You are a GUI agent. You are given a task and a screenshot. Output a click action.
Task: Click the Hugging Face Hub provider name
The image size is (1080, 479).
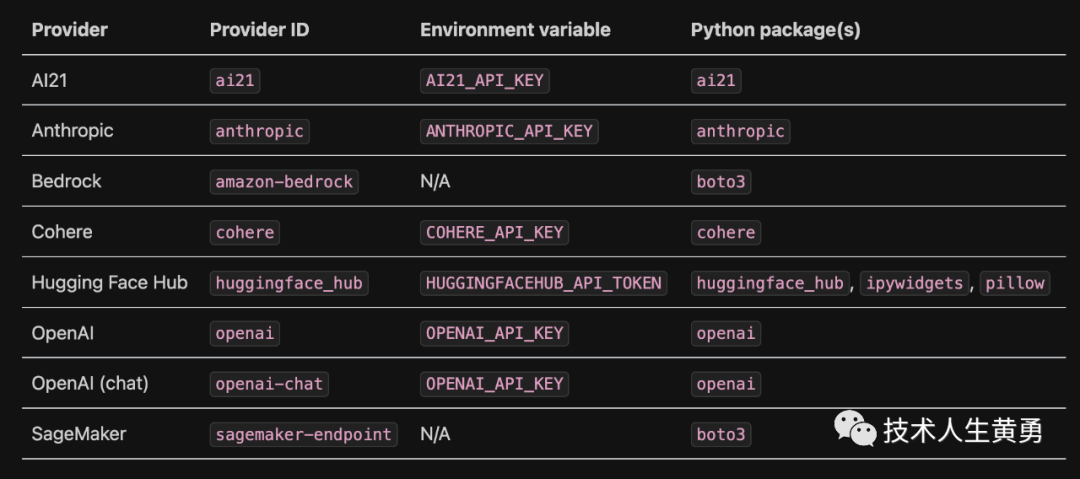[x=109, y=282]
